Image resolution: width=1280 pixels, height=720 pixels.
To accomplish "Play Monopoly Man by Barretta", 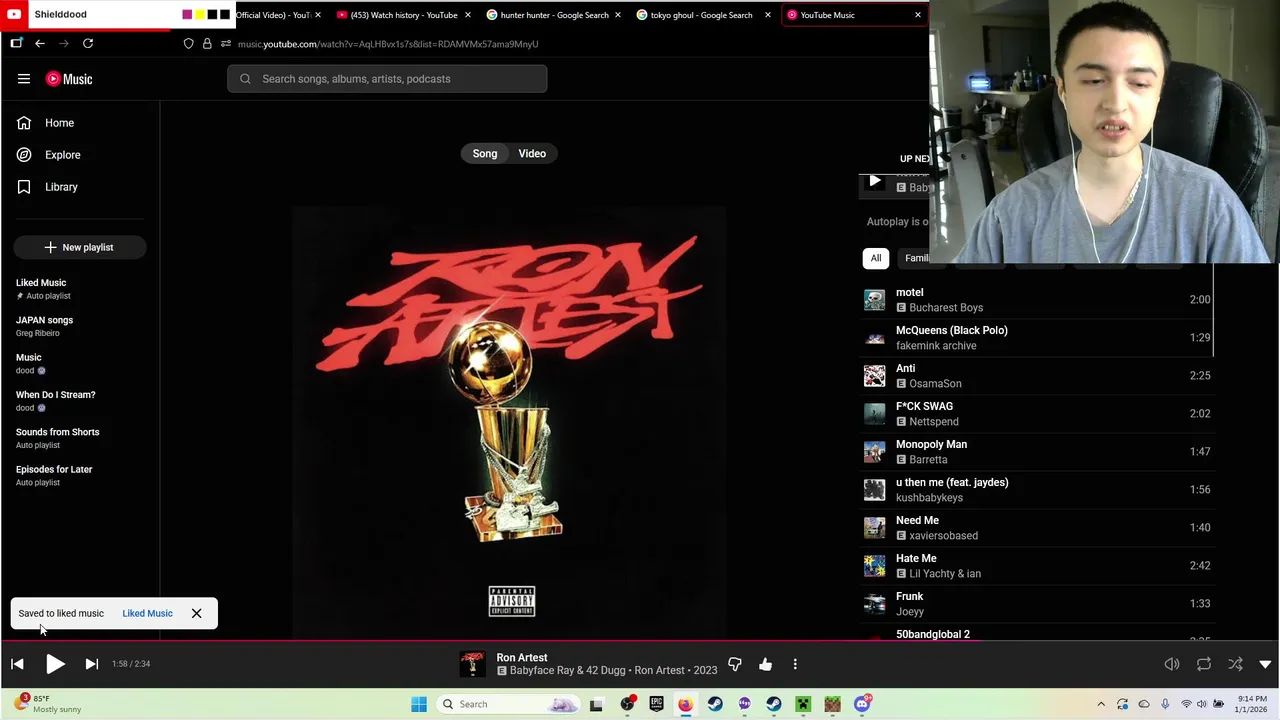I will tap(1037, 452).
